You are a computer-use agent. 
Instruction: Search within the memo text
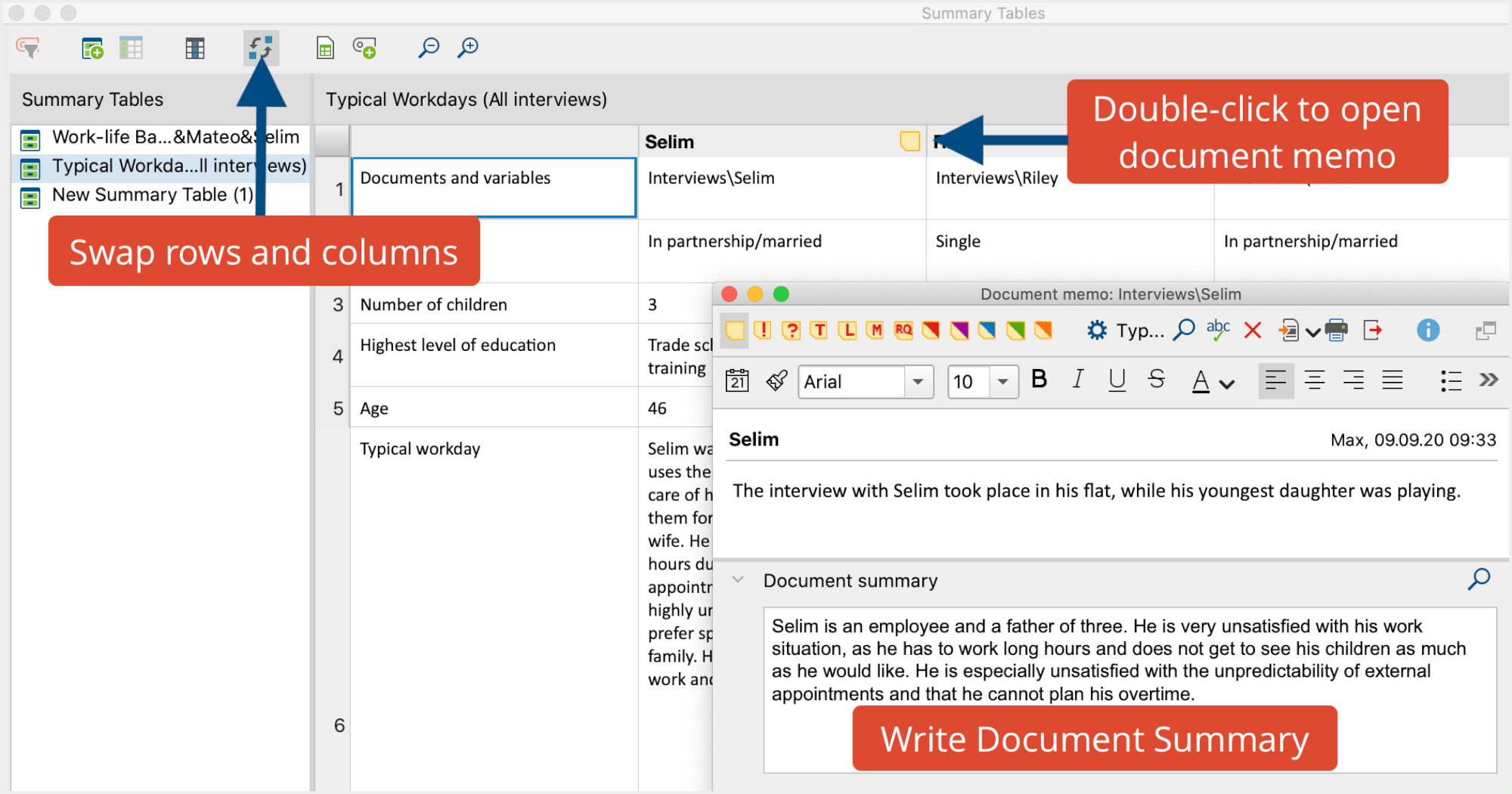[1184, 330]
